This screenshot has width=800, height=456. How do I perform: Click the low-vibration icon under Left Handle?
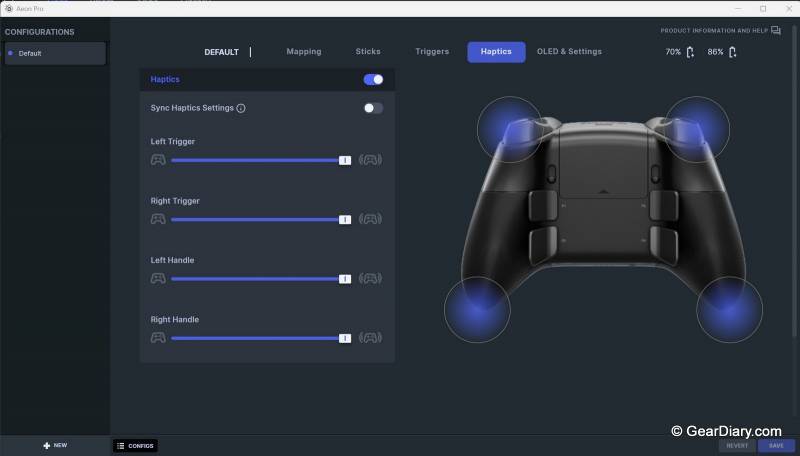(x=158, y=278)
